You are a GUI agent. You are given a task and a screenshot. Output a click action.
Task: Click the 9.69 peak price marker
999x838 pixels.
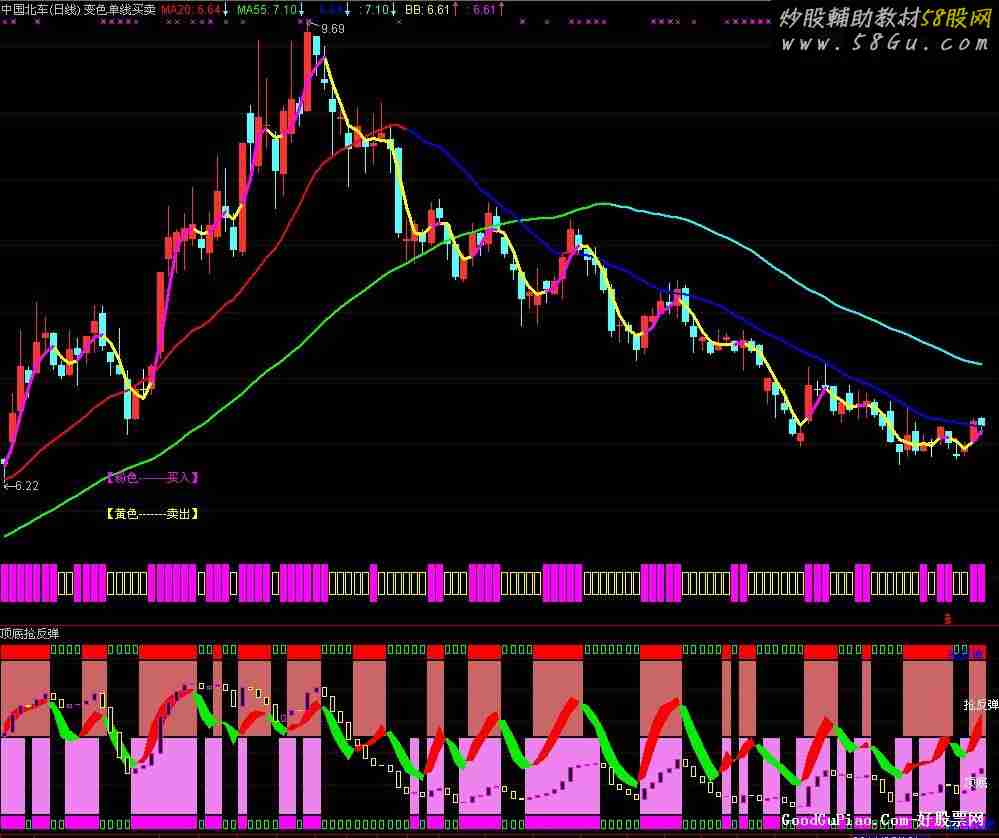click(x=332, y=29)
